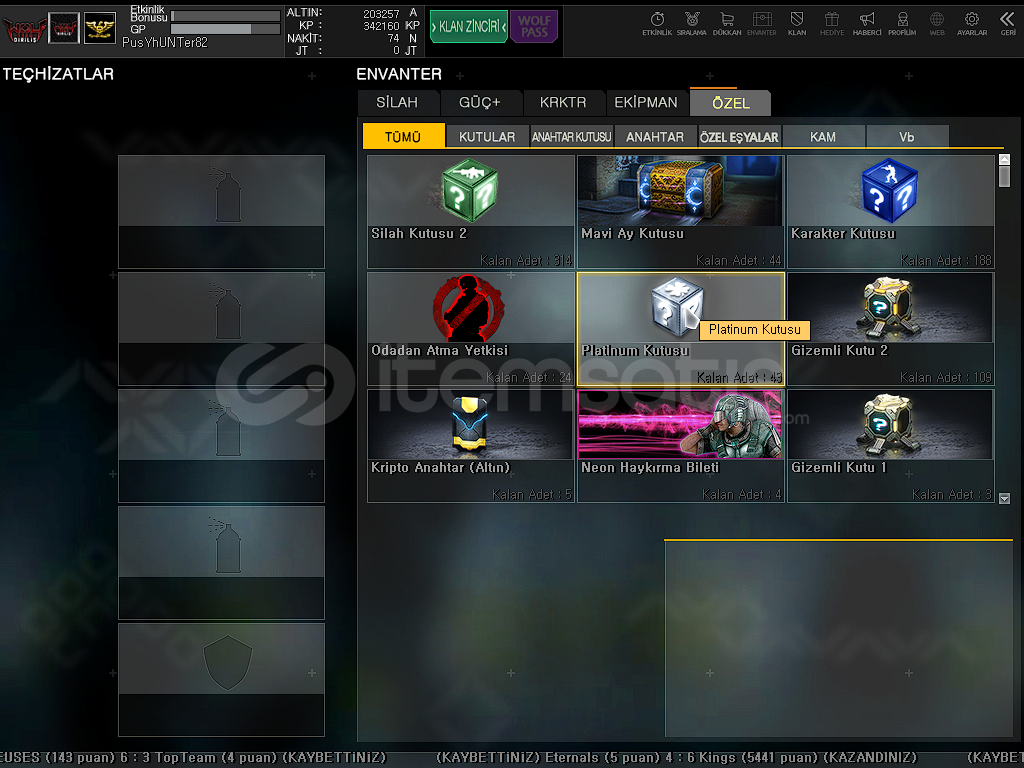The height and width of the screenshot is (768, 1024).
Task: Click the NAKİT balance 74
Action: click(x=393, y=38)
